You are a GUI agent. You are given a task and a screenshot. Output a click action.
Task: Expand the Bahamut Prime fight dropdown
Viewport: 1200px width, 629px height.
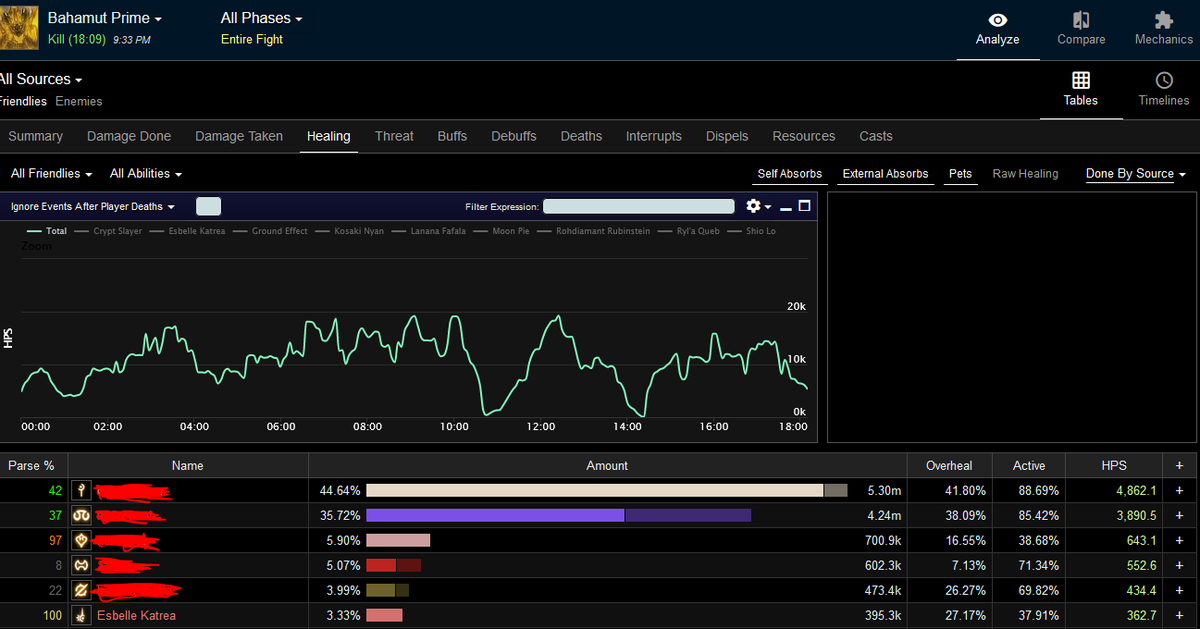click(105, 18)
